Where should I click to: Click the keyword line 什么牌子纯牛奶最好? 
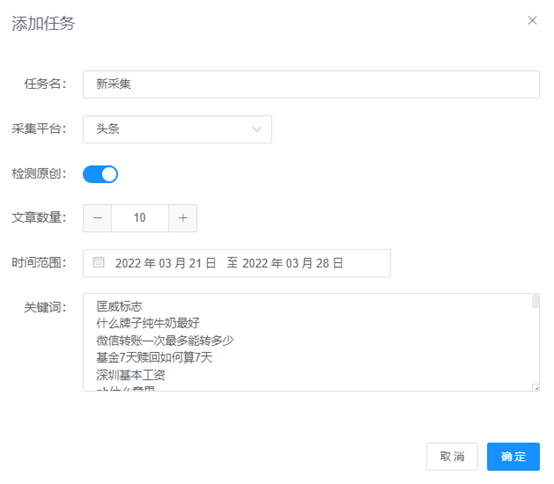148,323
